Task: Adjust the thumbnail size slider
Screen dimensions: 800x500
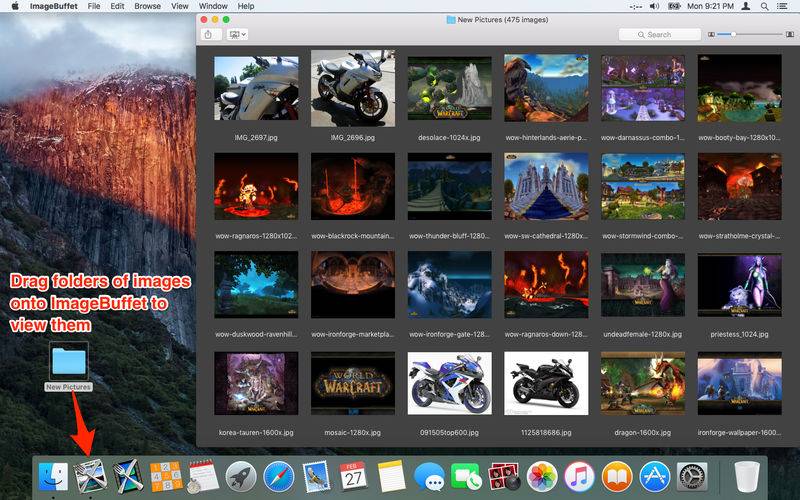Action: (x=749, y=34)
